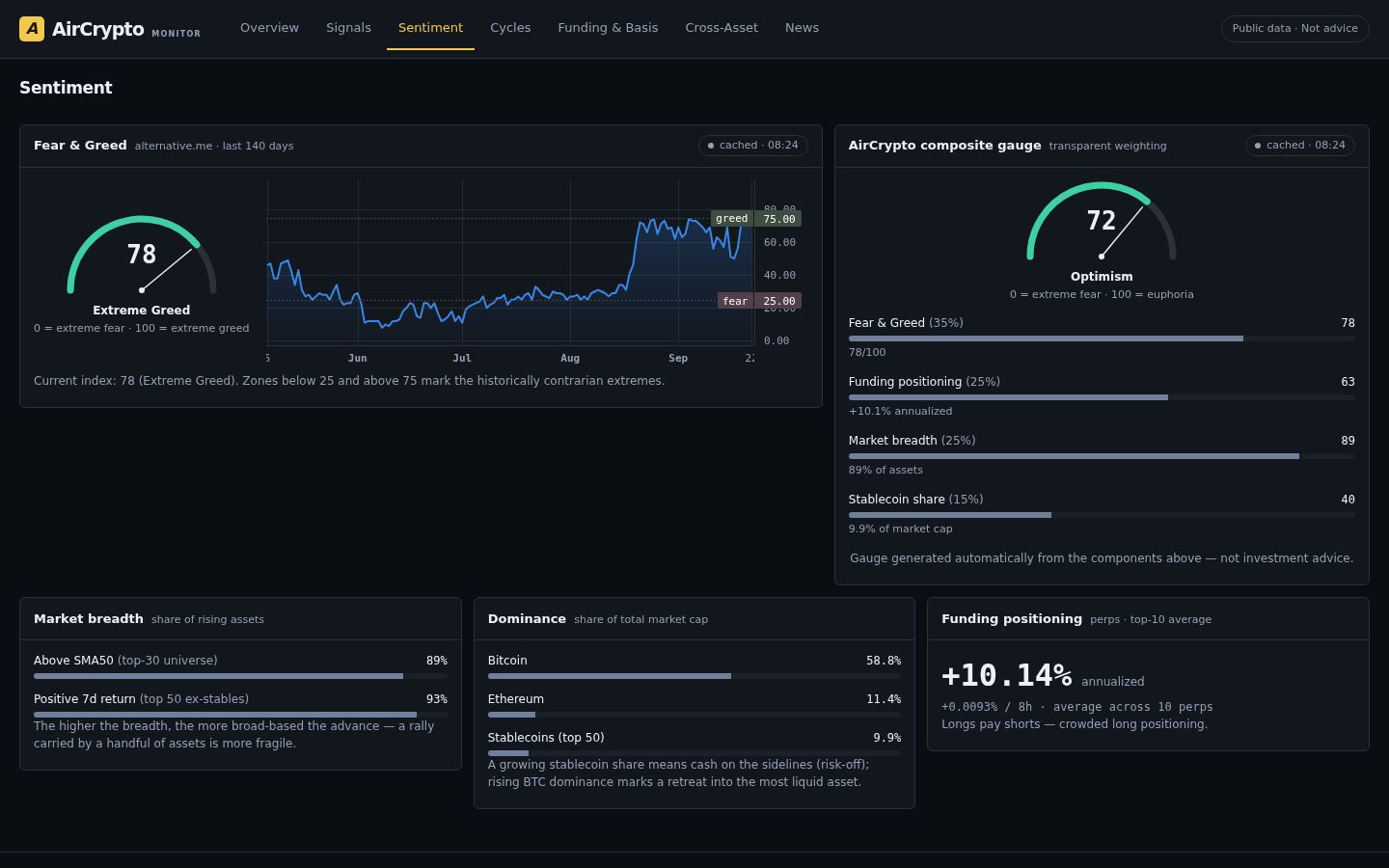This screenshot has height=868, width=1389.
Task: Click the cached 08:24 badge in composite gauge panel
Action: [1300, 145]
